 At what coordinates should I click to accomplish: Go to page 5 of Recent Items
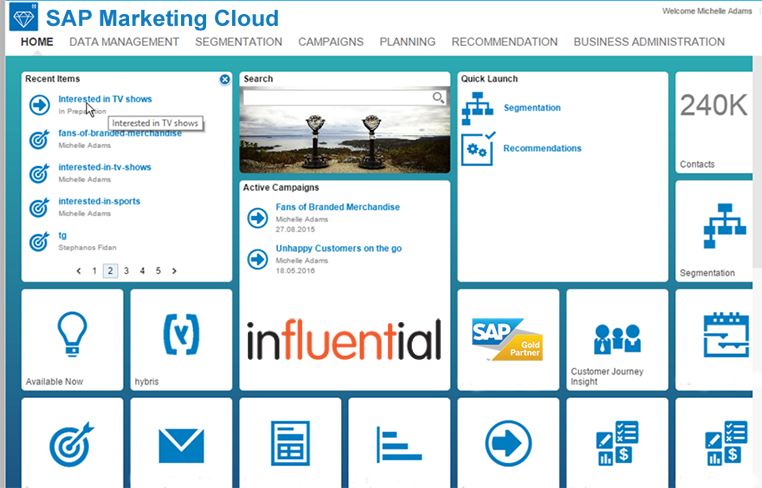(158, 271)
